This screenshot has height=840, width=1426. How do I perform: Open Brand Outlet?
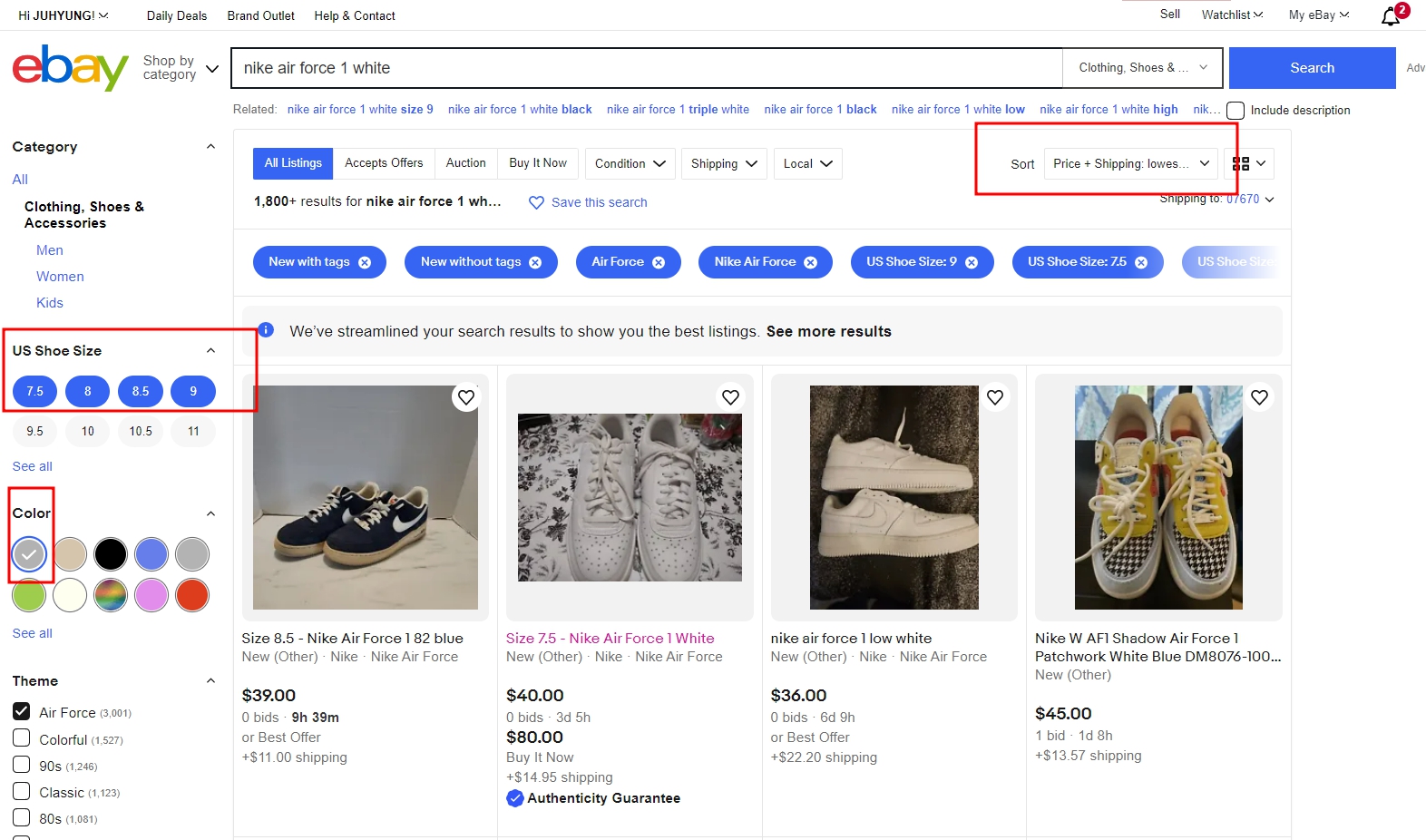point(261,15)
